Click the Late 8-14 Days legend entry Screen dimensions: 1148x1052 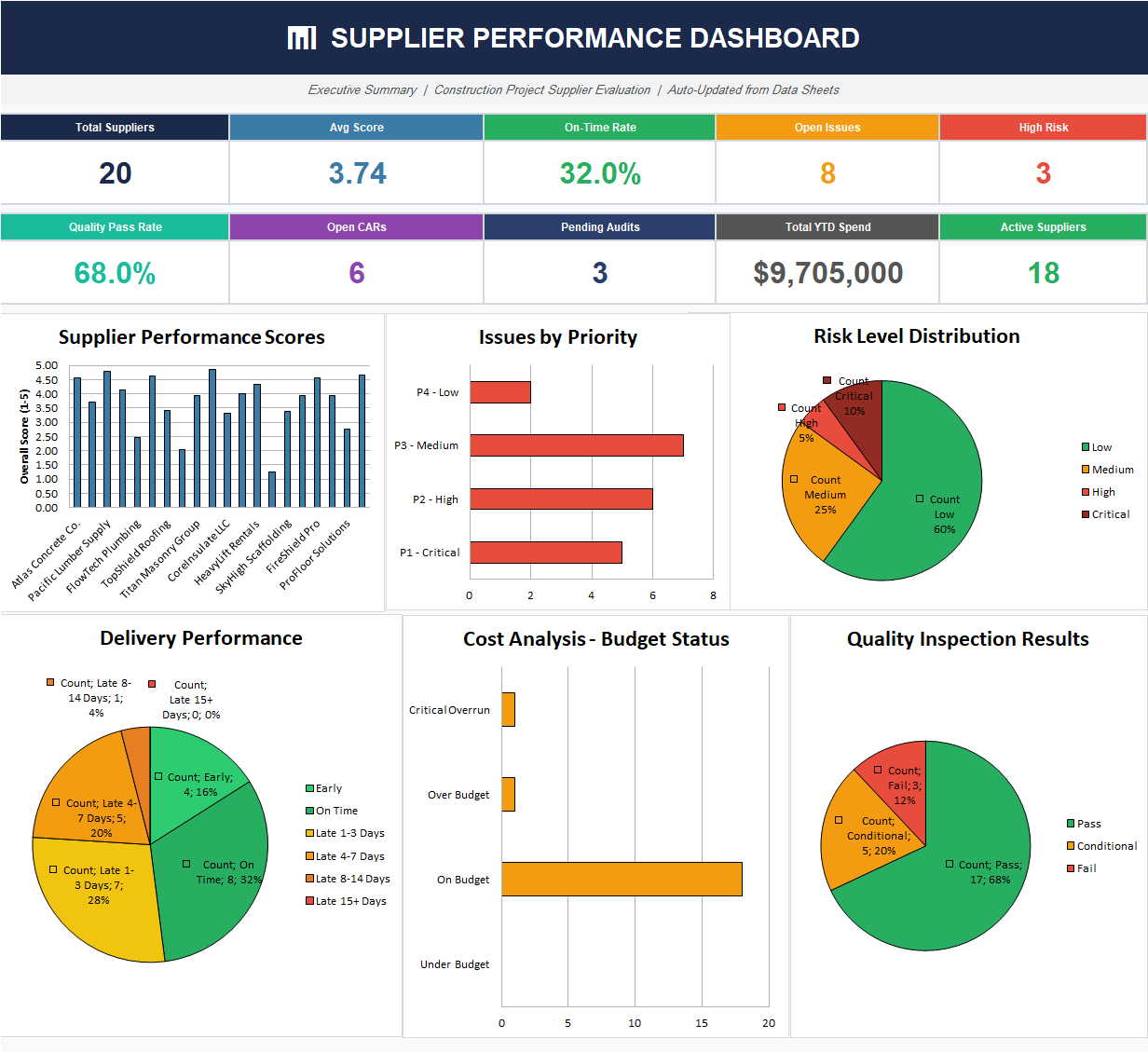348,879
